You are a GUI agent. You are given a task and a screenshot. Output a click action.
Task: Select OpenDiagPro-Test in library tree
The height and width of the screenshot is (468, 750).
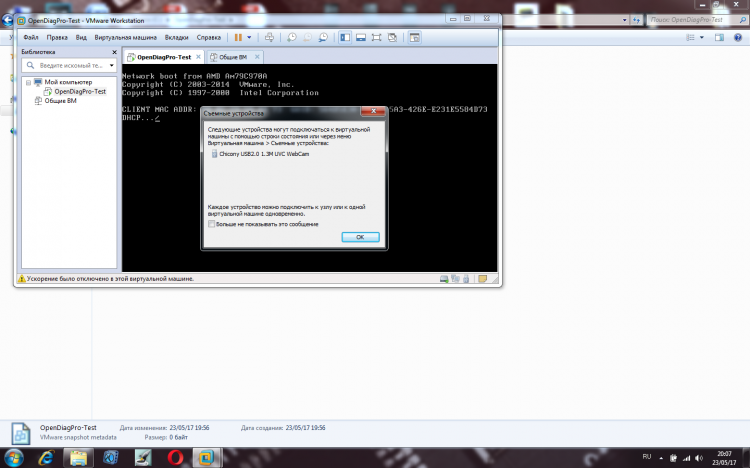[x=79, y=91]
